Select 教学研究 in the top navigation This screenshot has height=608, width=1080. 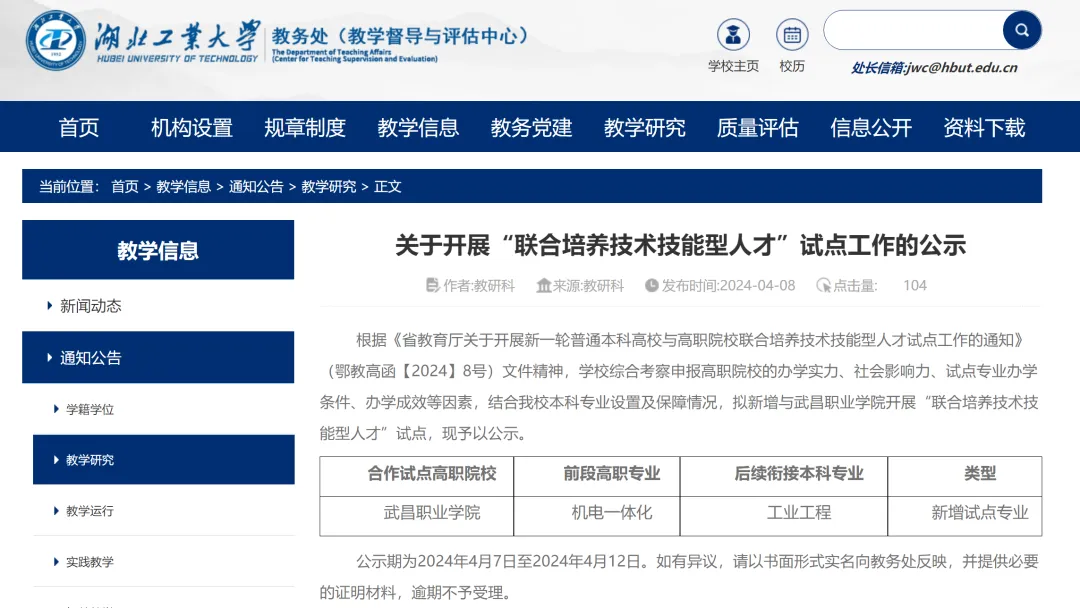pyautogui.click(x=644, y=127)
